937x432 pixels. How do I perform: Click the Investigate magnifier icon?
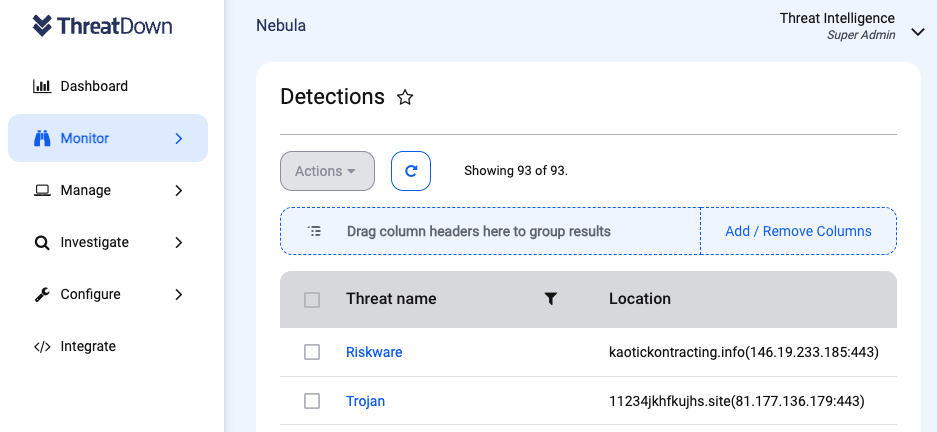(42, 242)
